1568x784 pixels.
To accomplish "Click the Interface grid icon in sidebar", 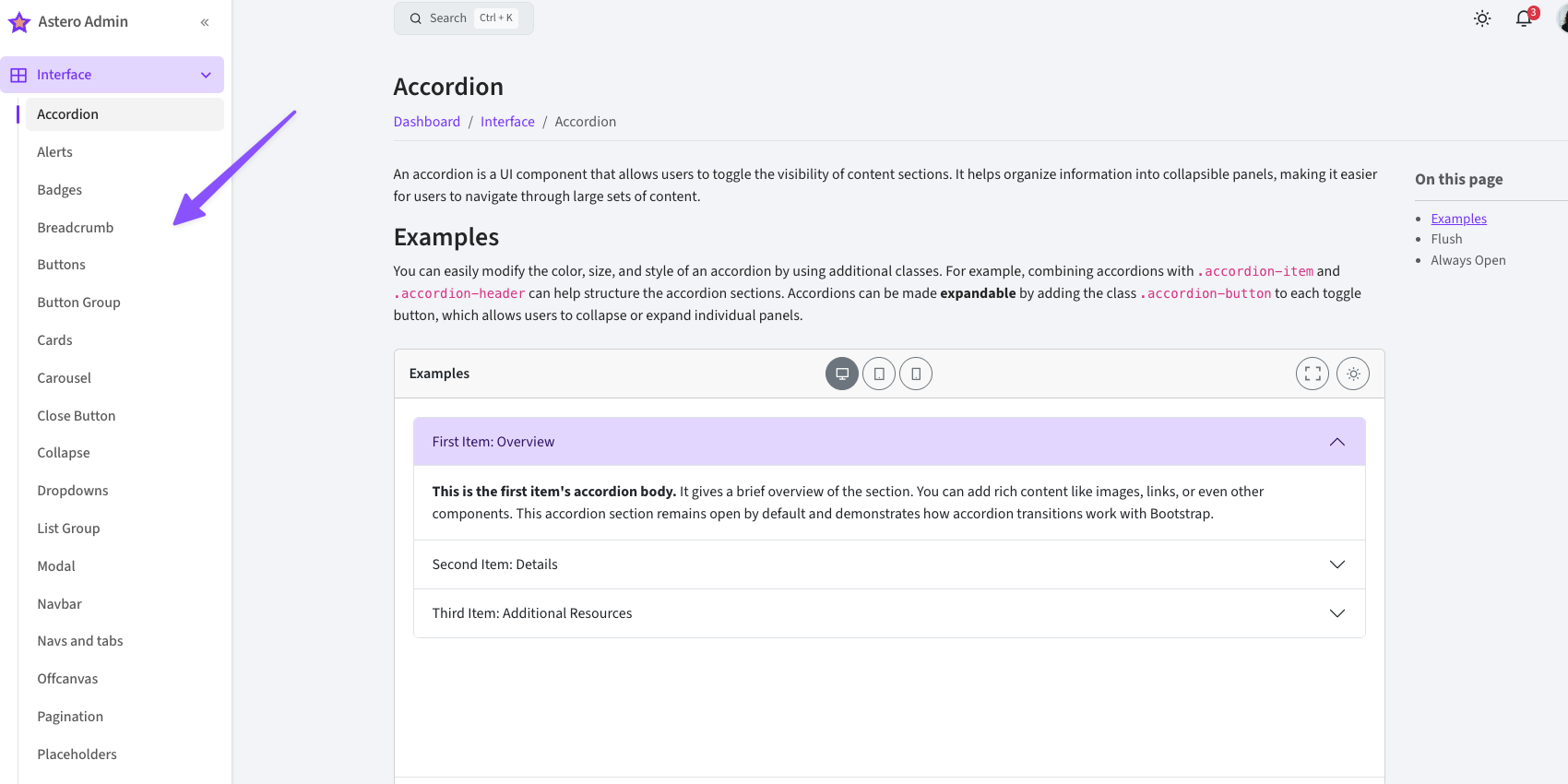I will coord(18,75).
